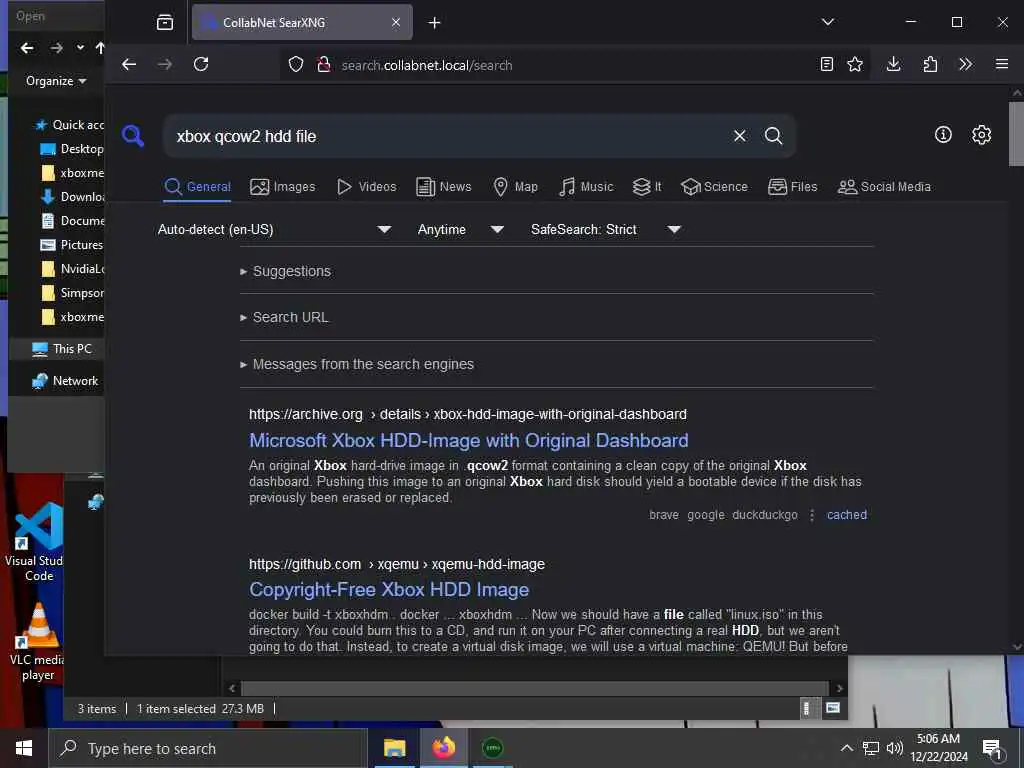The image size is (1024, 768).
Task: List all tabs dropdown arrow
Action: click(827, 22)
